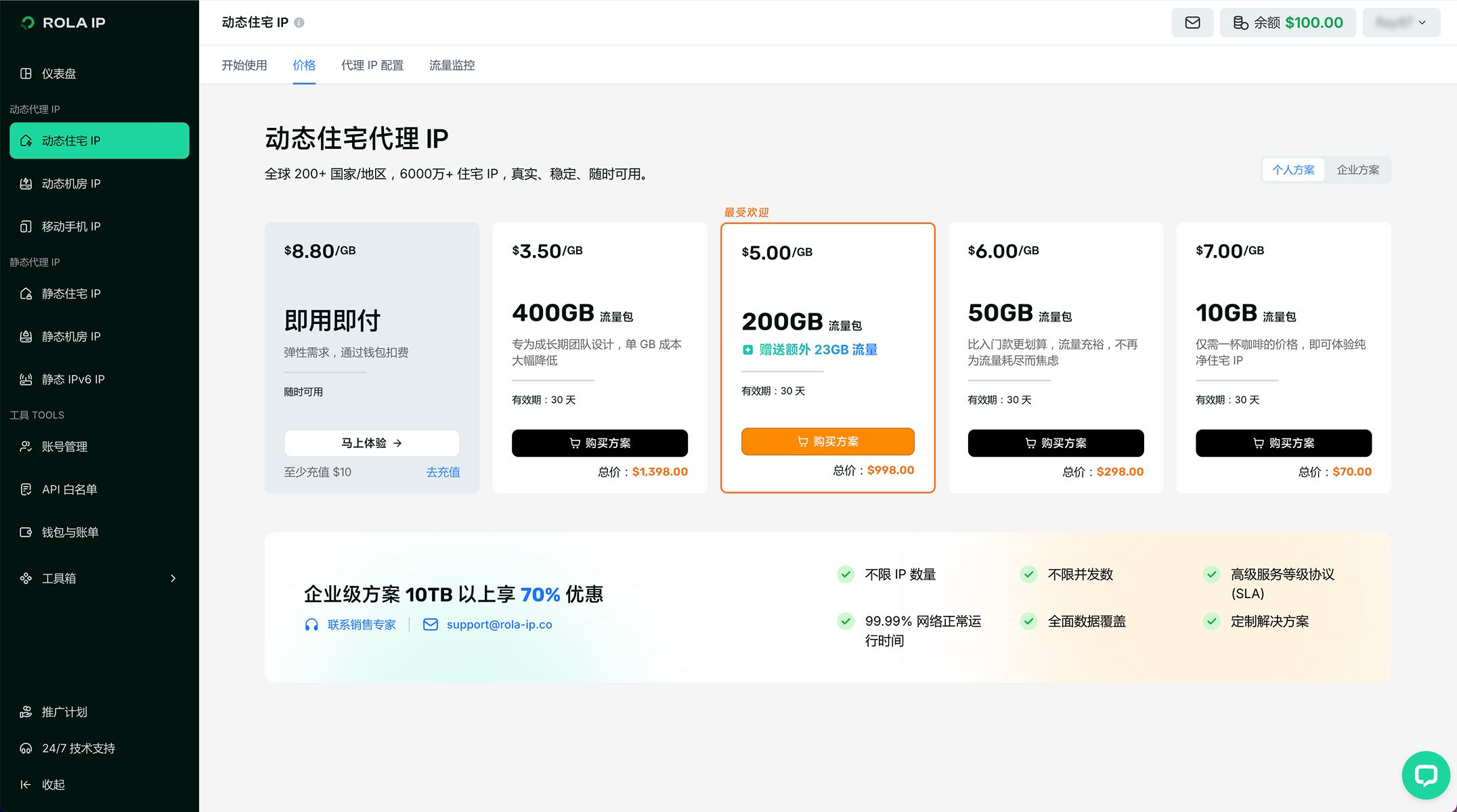Image resolution: width=1457 pixels, height=812 pixels.
Task: Select 个人方案 plan toggle
Action: pyautogui.click(x=1293, y=170)
